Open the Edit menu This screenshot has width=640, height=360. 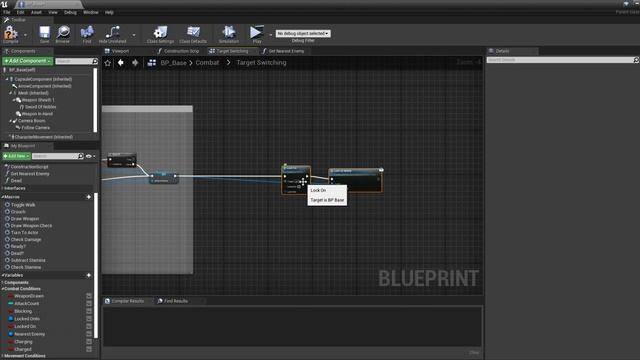click(x=20, y=12)
